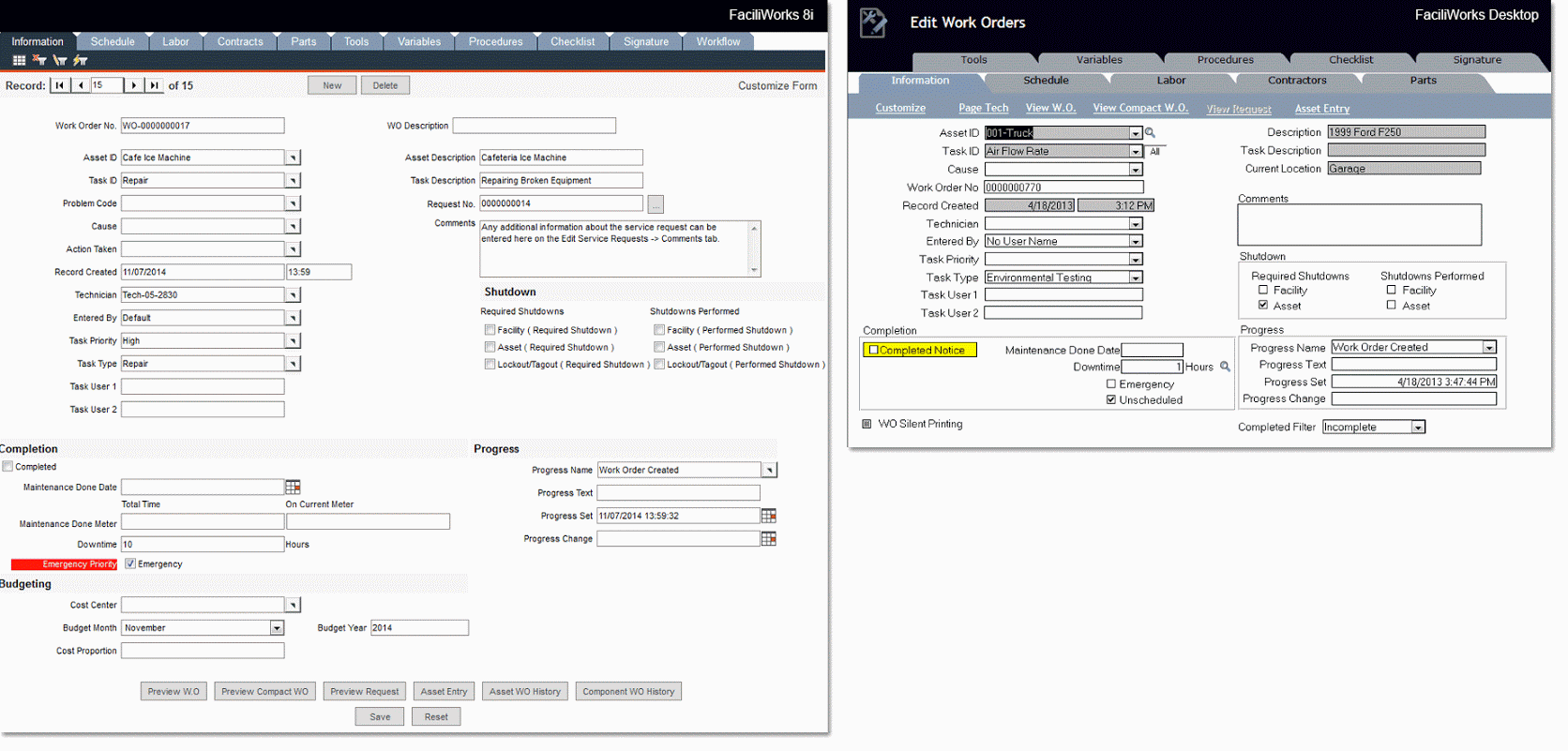Click the All label beside Task ID
Viewport: 1568px width, 751px height.
click(x=1154, y=151)
